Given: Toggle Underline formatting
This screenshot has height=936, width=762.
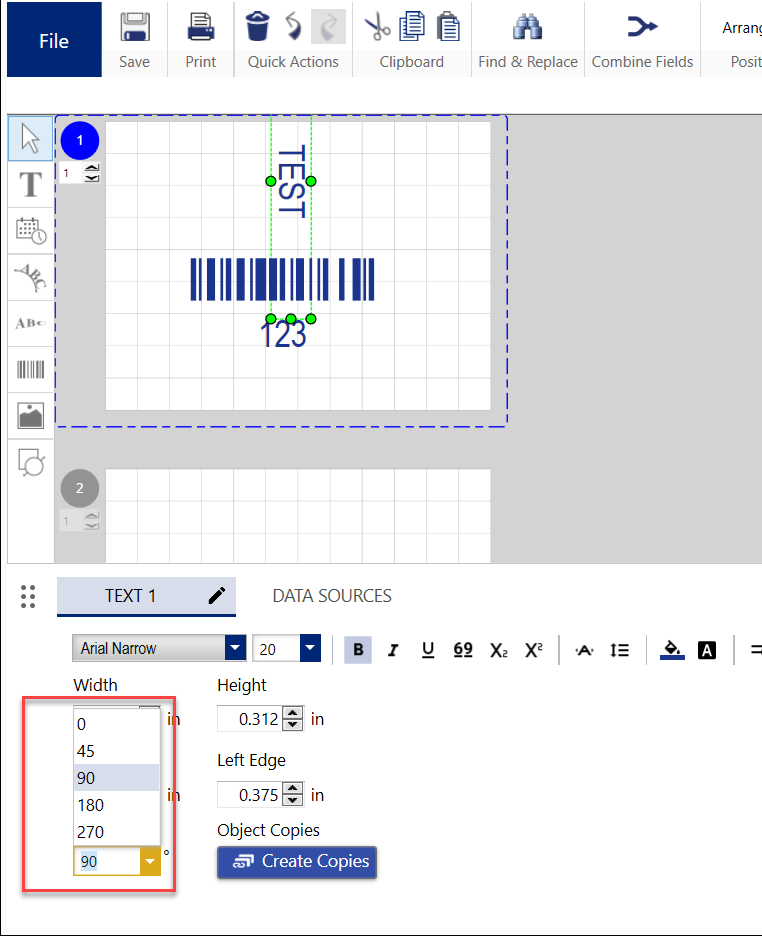Looking at the screenshot, I should (x=428, y=650).
